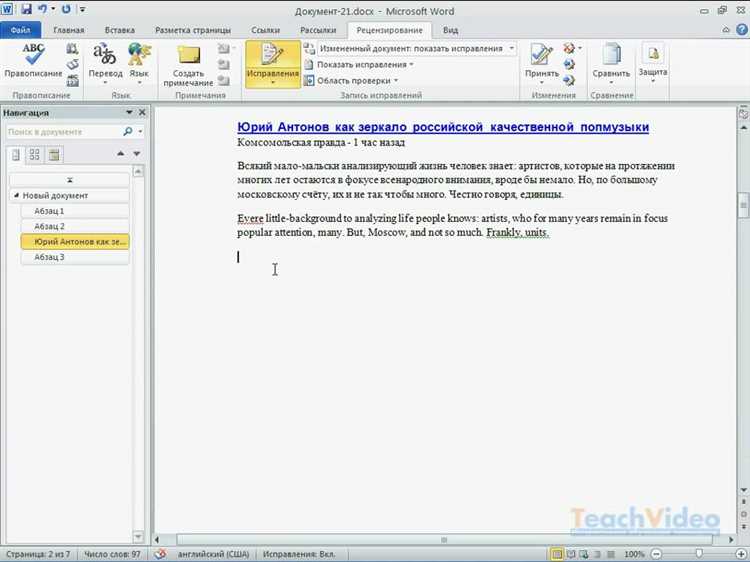Viewport: 750px width, 562px height.
Task: Select Абзац 1 in Navigation pane
Action: pyautogui.click(x=75, y=211)
